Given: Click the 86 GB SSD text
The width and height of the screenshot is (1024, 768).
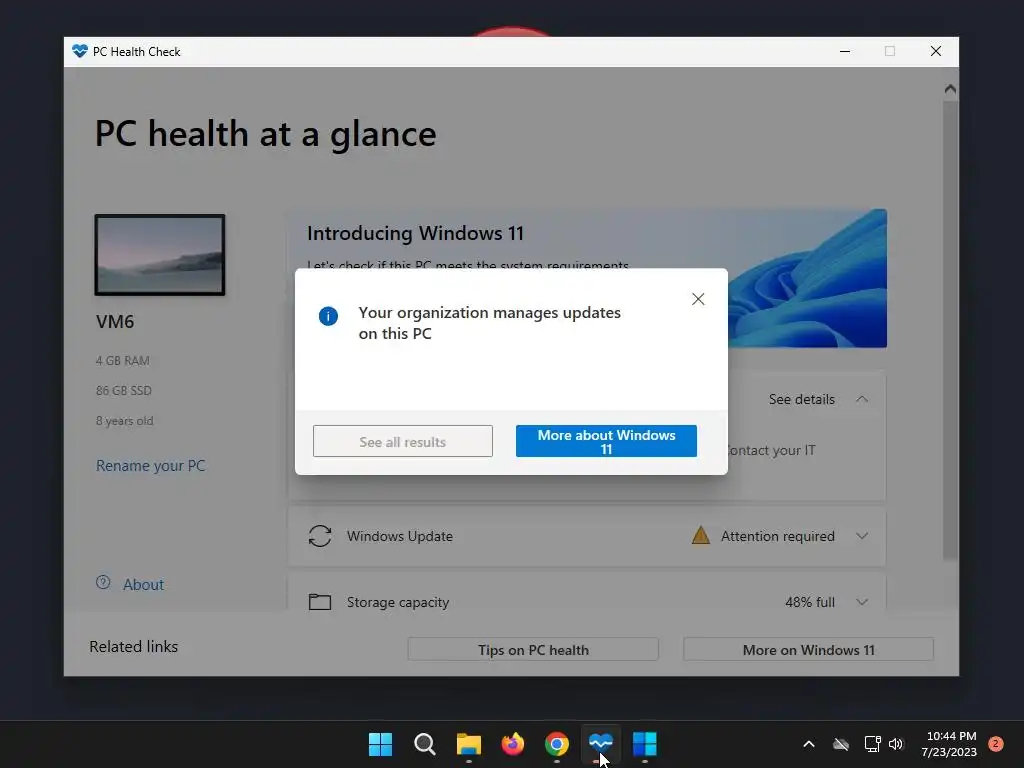Looking at the screenshot, I should pos(123,391).
